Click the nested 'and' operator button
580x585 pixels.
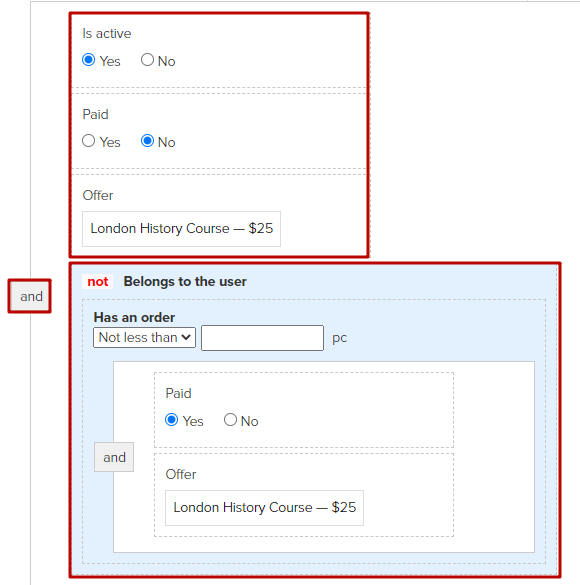[x=114, y=457]
